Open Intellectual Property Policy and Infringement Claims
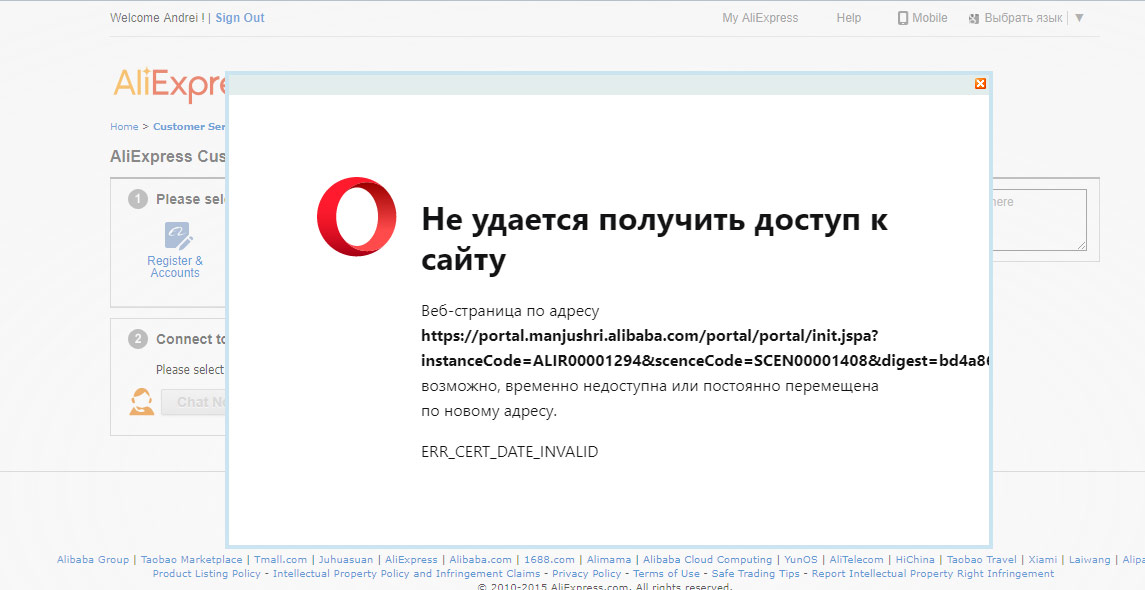 coord(407,573)
